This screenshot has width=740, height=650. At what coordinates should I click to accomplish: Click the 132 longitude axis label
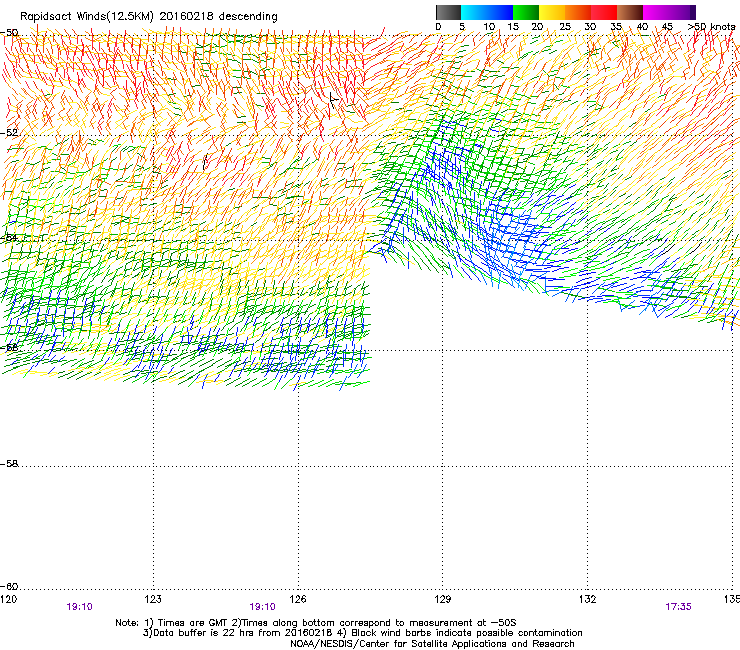click(588, 599)
